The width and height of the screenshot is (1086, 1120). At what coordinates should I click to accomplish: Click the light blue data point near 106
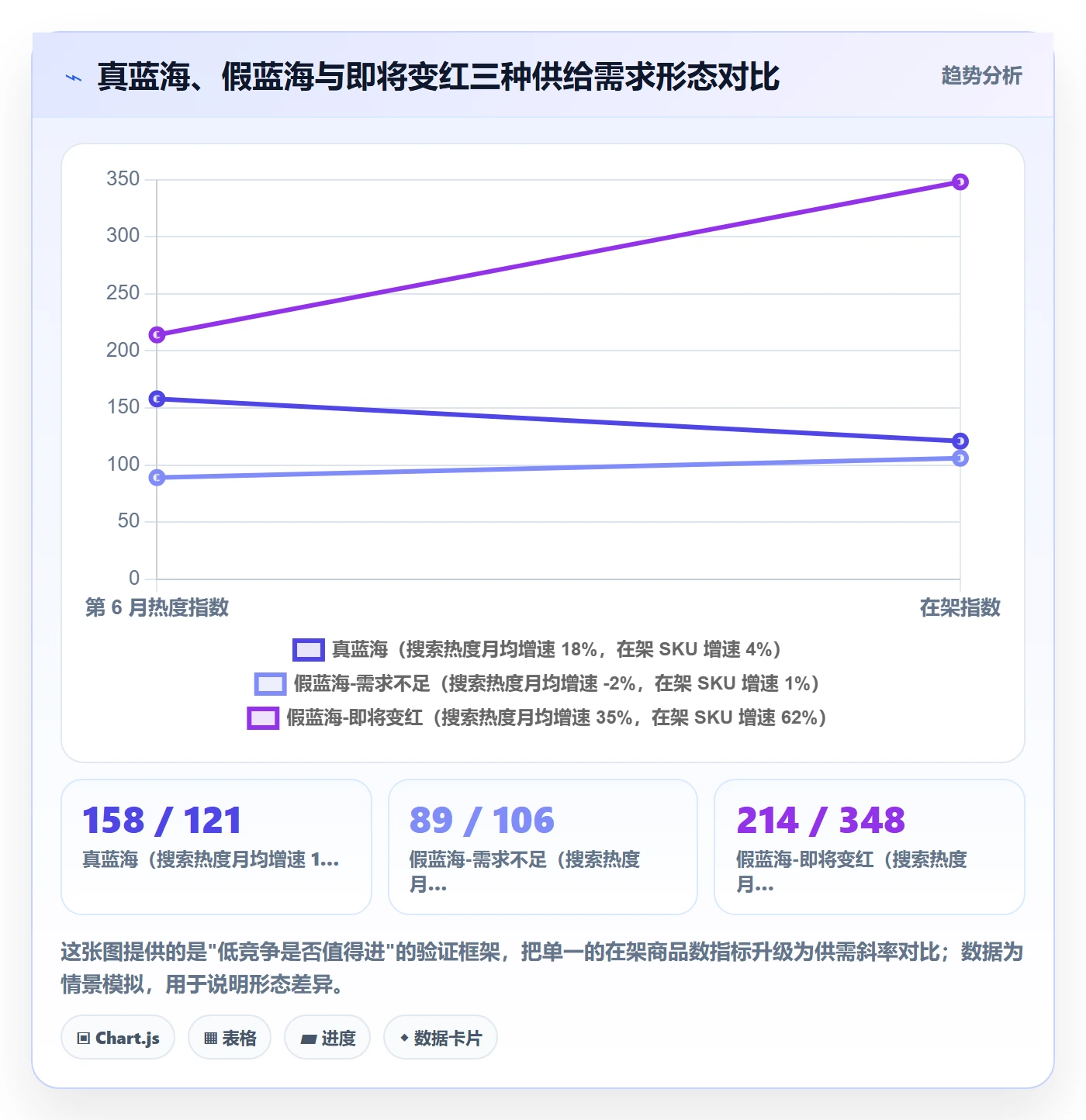coord(960,458)
